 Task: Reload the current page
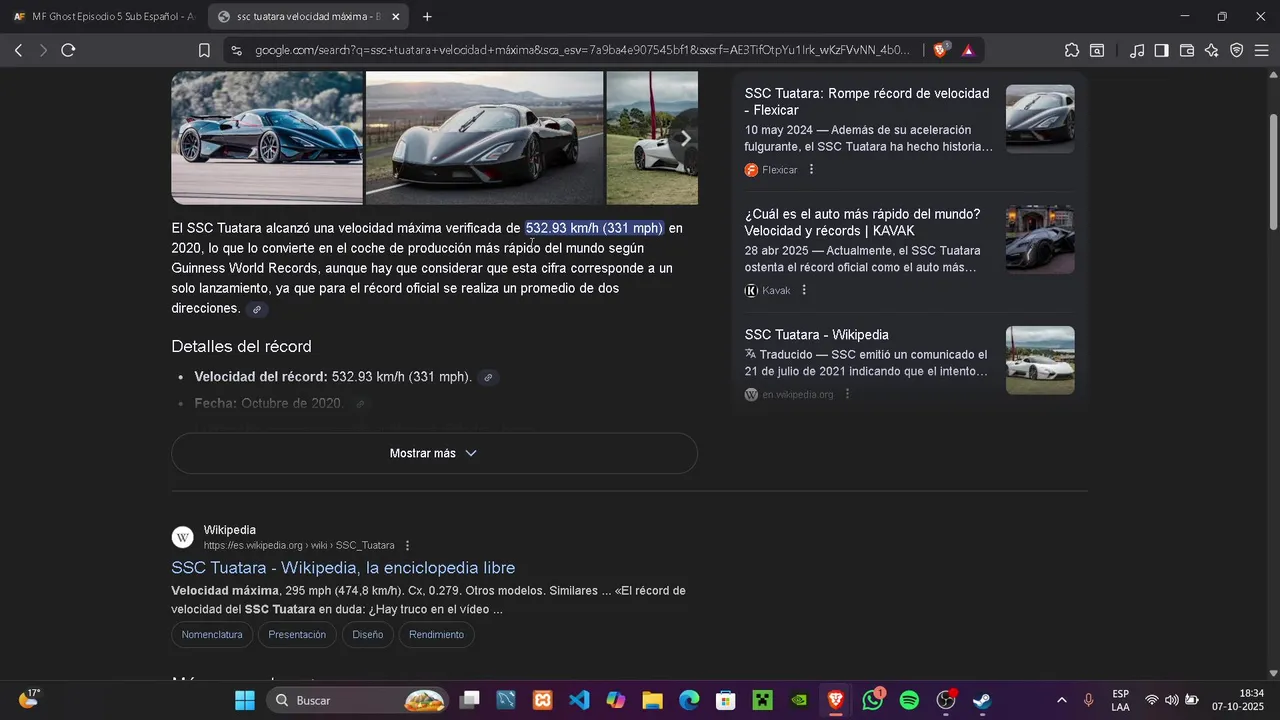click(x=68, y=50)
